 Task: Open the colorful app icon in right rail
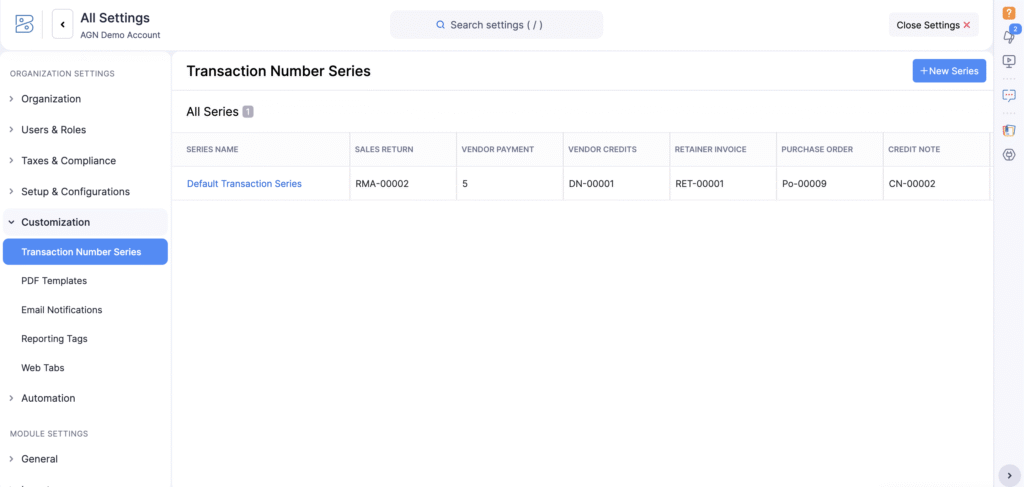[1008, 130]
